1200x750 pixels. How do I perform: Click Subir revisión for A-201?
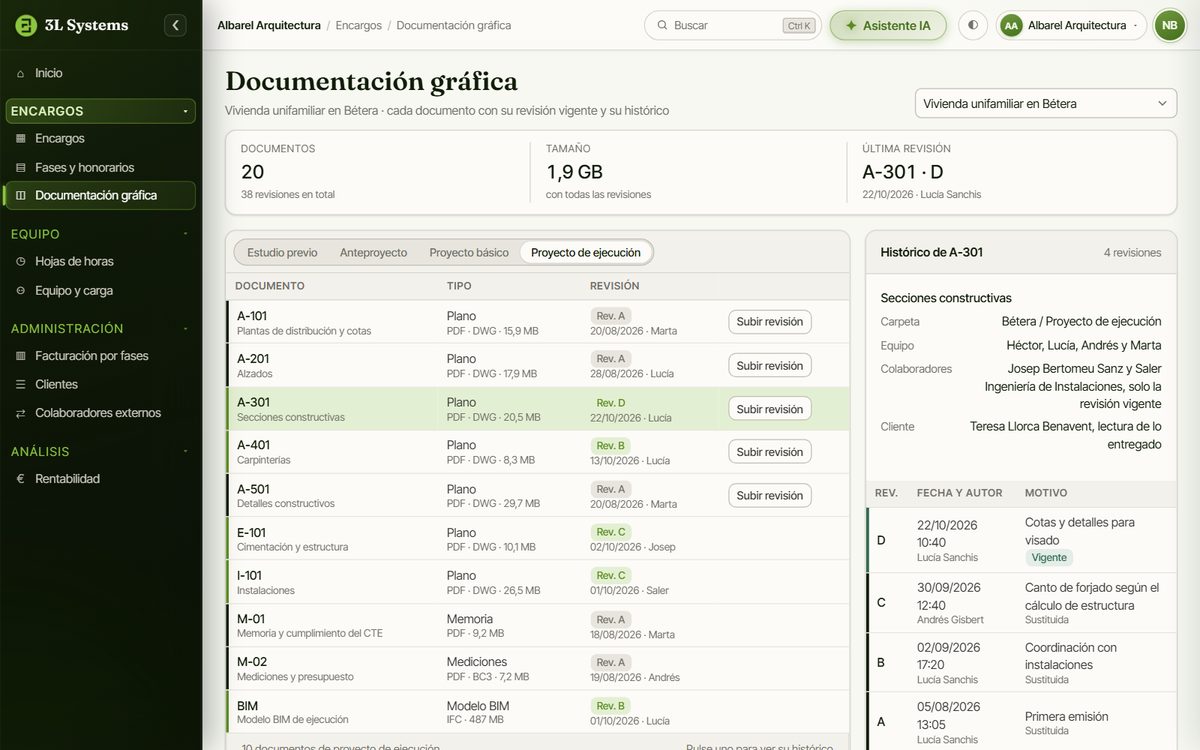tap(769, 365)
